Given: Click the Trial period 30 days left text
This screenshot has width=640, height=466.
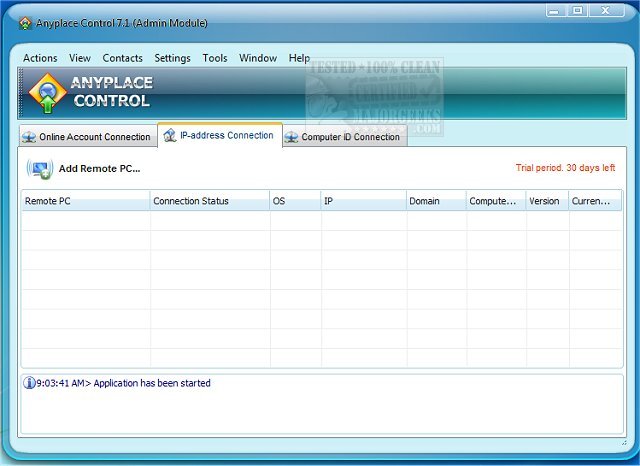Looking at the screenshot, I should point(565,168).
